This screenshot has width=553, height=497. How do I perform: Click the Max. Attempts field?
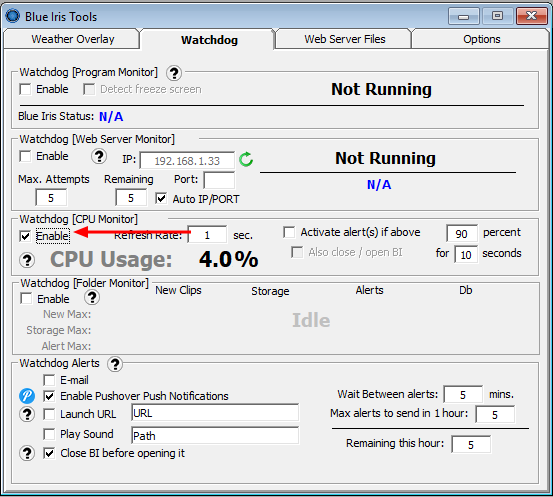51,198
